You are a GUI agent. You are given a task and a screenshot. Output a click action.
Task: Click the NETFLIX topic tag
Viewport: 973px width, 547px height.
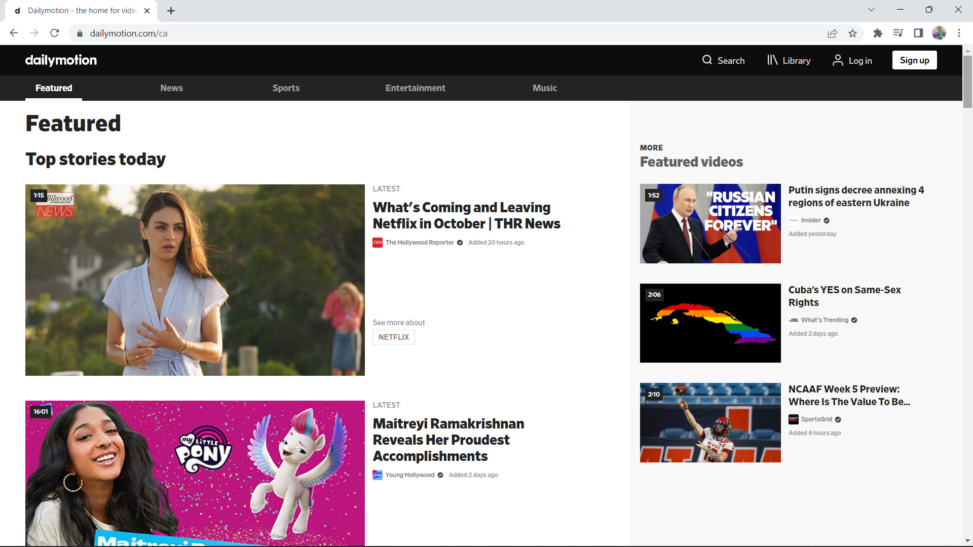coord(393,337)
